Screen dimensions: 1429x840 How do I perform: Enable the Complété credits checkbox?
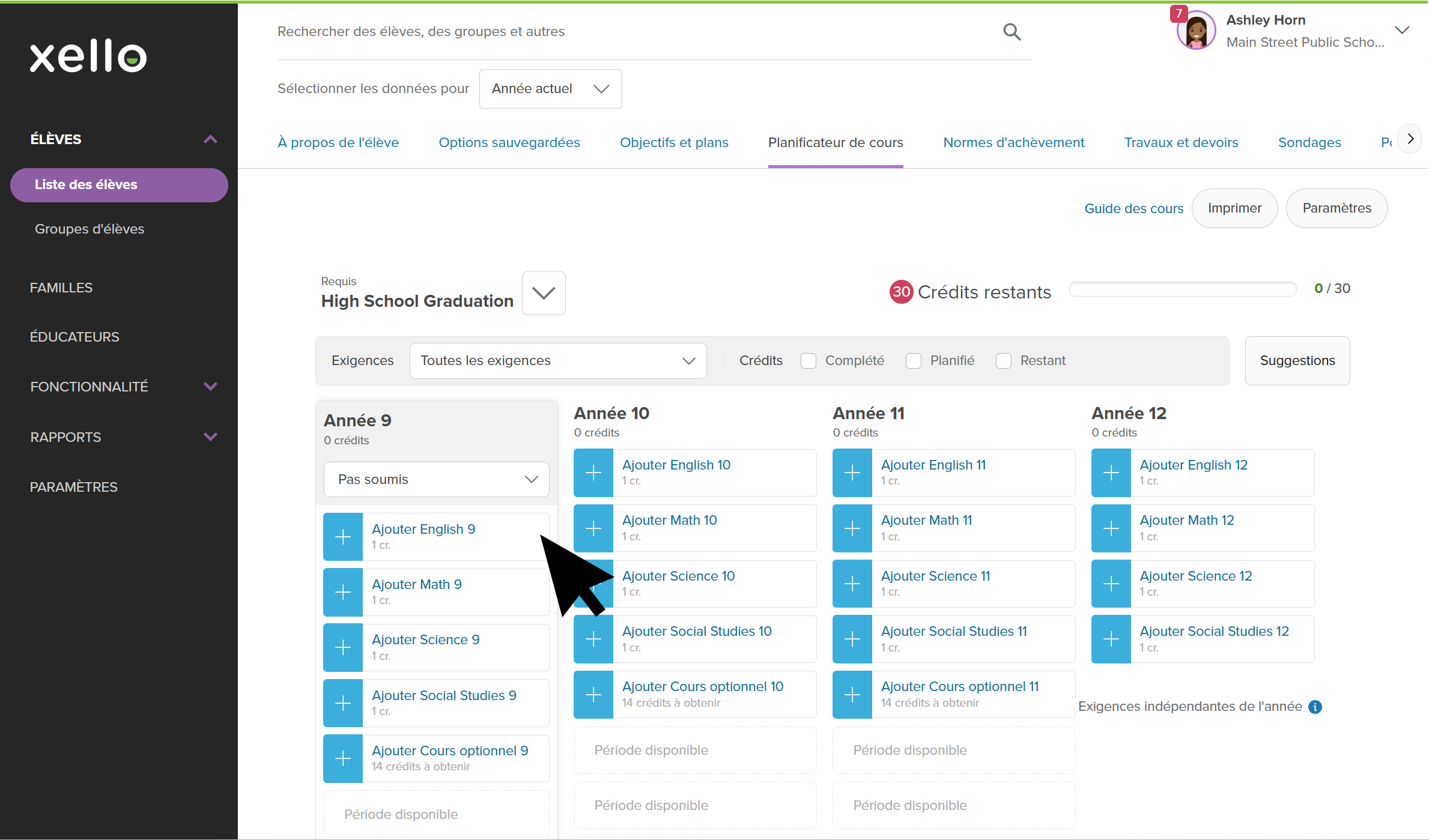point(809,361)
